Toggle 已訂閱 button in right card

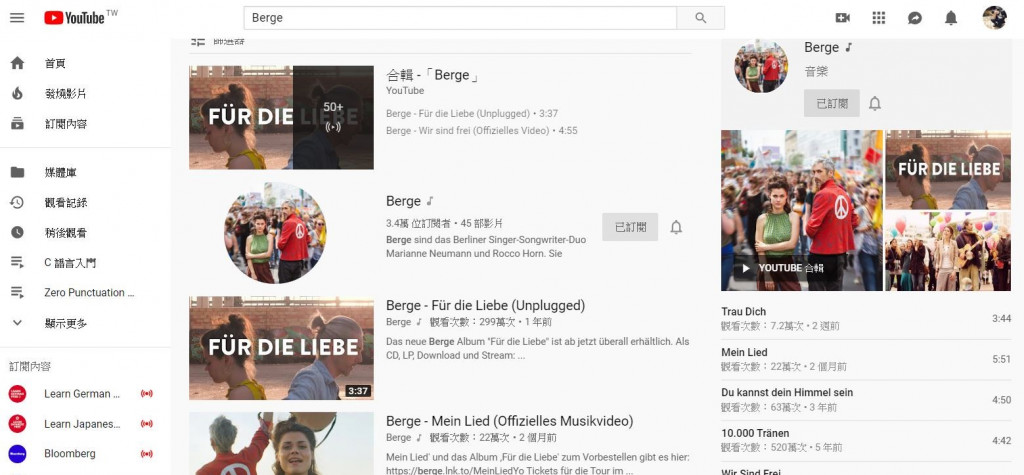(x=831, y=103)
